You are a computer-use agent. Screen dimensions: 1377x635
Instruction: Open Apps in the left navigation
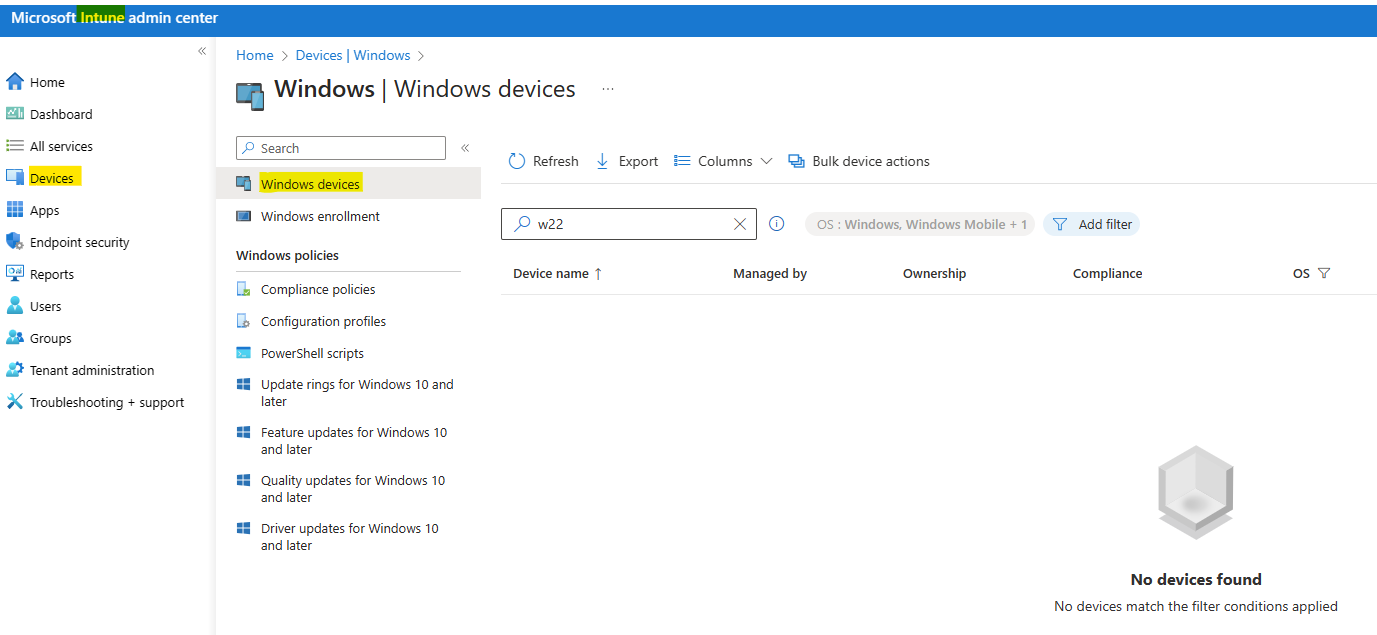[45, 210]
